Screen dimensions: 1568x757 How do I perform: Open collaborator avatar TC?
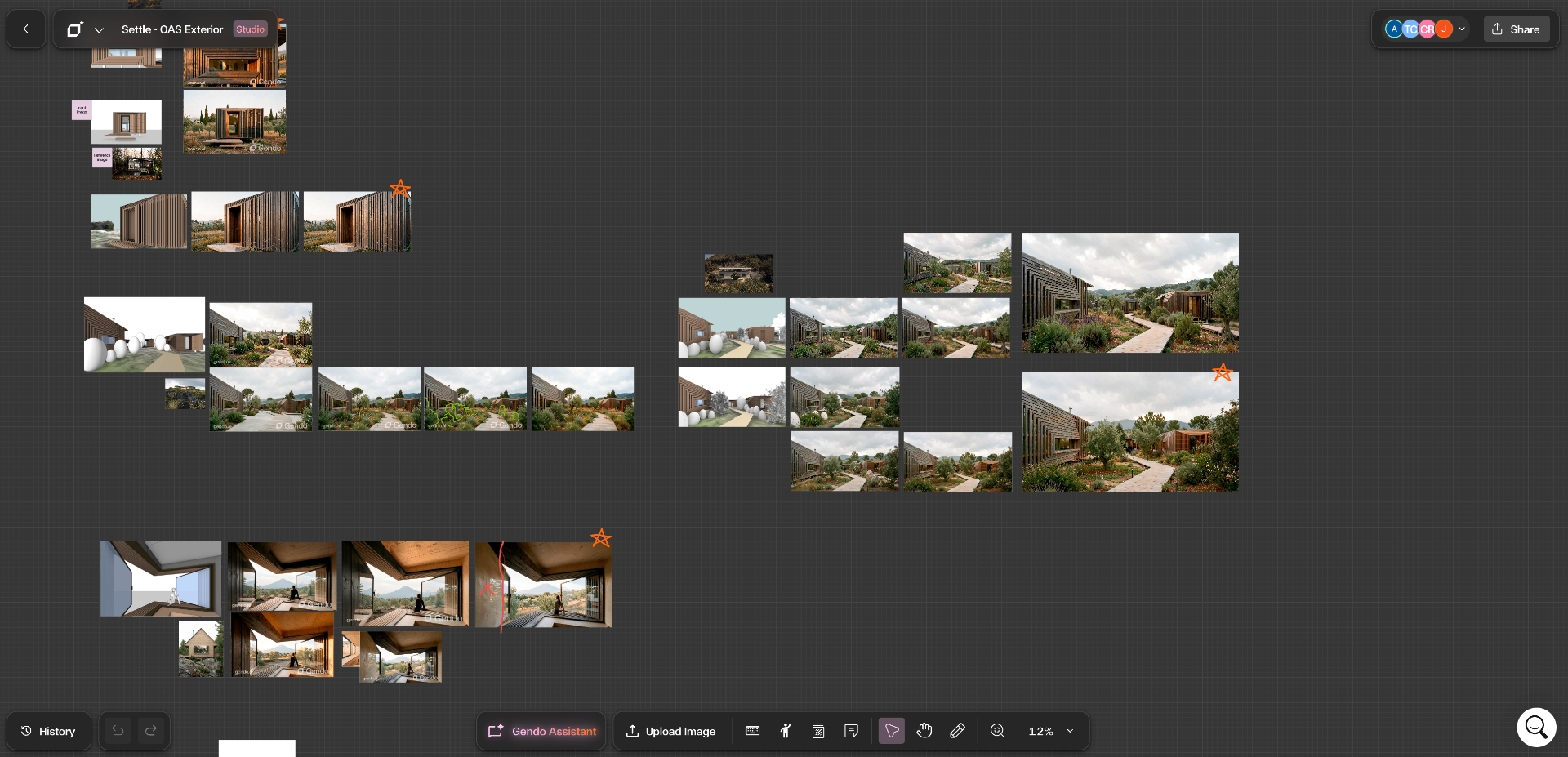click(1410, 29)
